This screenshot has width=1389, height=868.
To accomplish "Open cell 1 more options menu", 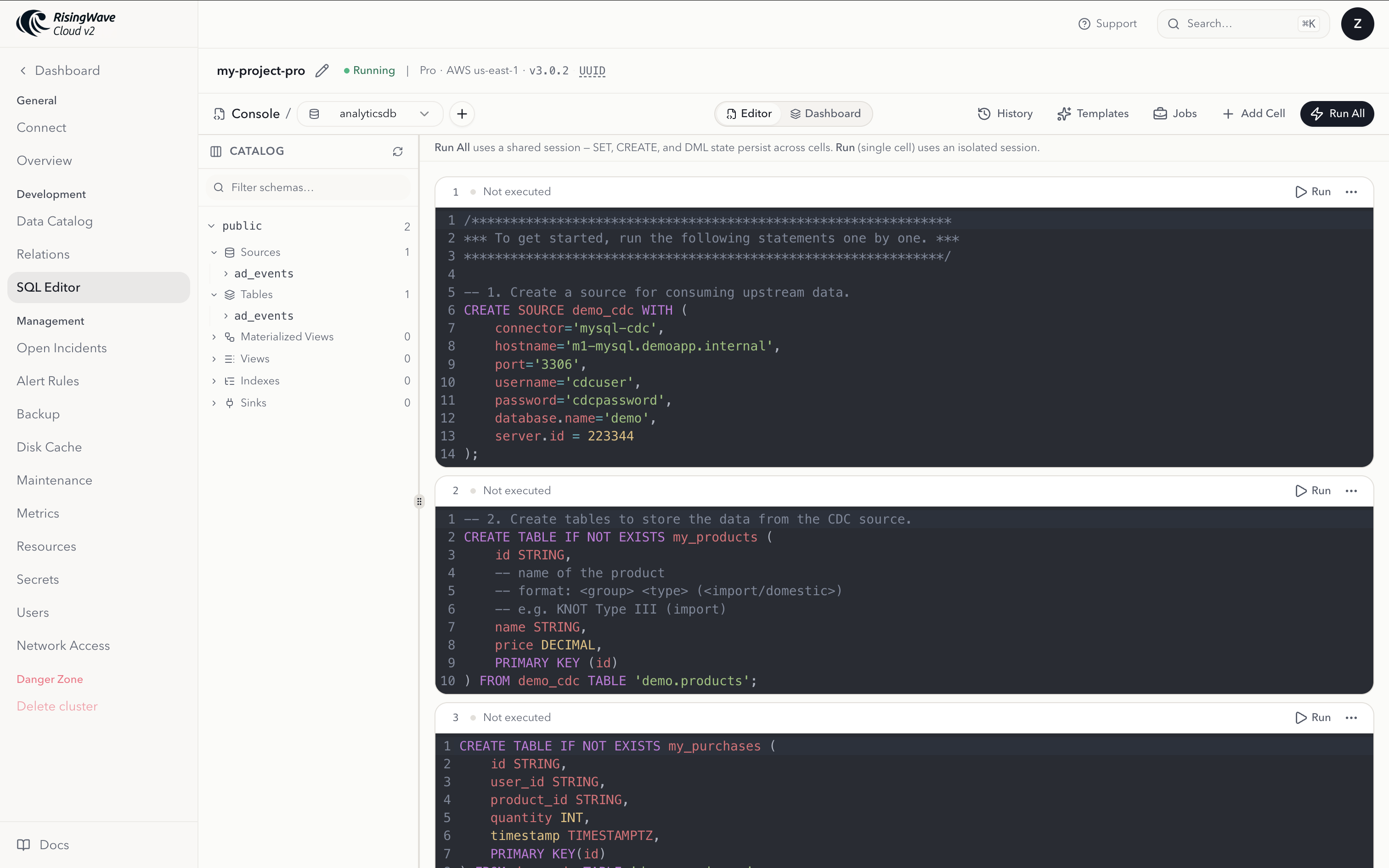I will pyautogui.click(x=1351, y=192).
